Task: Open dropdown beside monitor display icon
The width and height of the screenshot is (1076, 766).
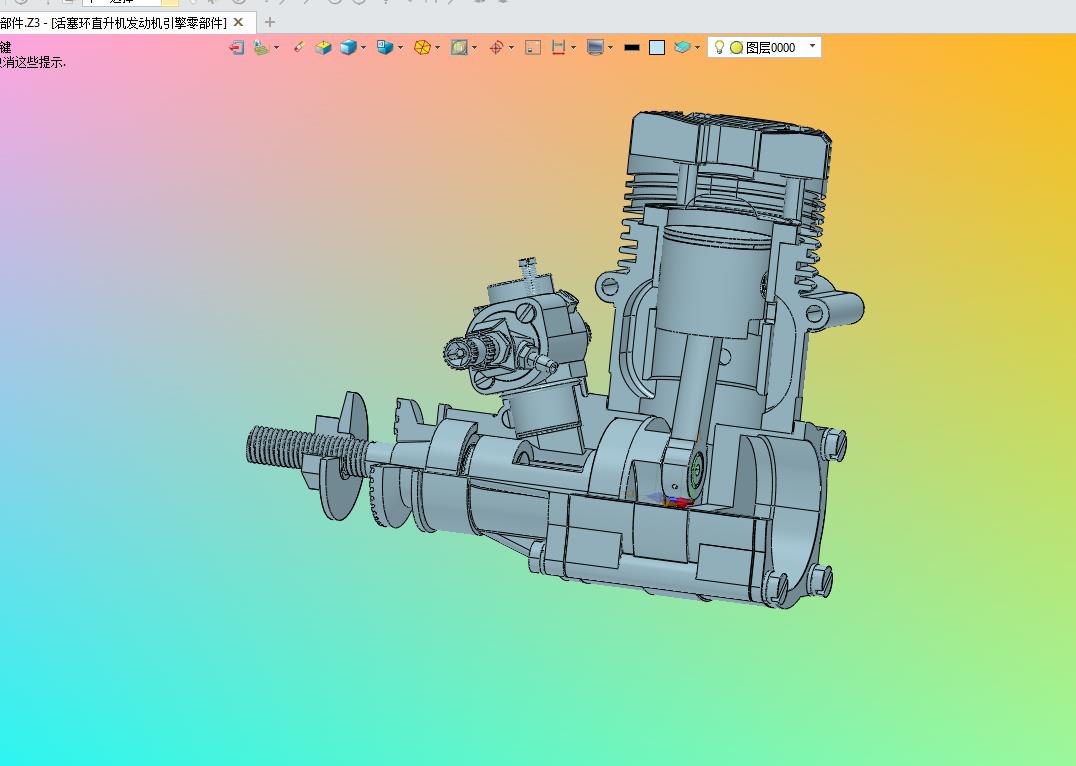Action: 610,47
